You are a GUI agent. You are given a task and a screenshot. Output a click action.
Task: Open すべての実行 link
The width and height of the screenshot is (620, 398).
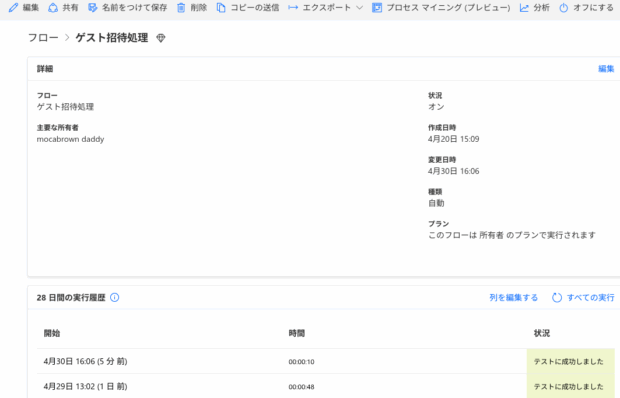(591, 298)
